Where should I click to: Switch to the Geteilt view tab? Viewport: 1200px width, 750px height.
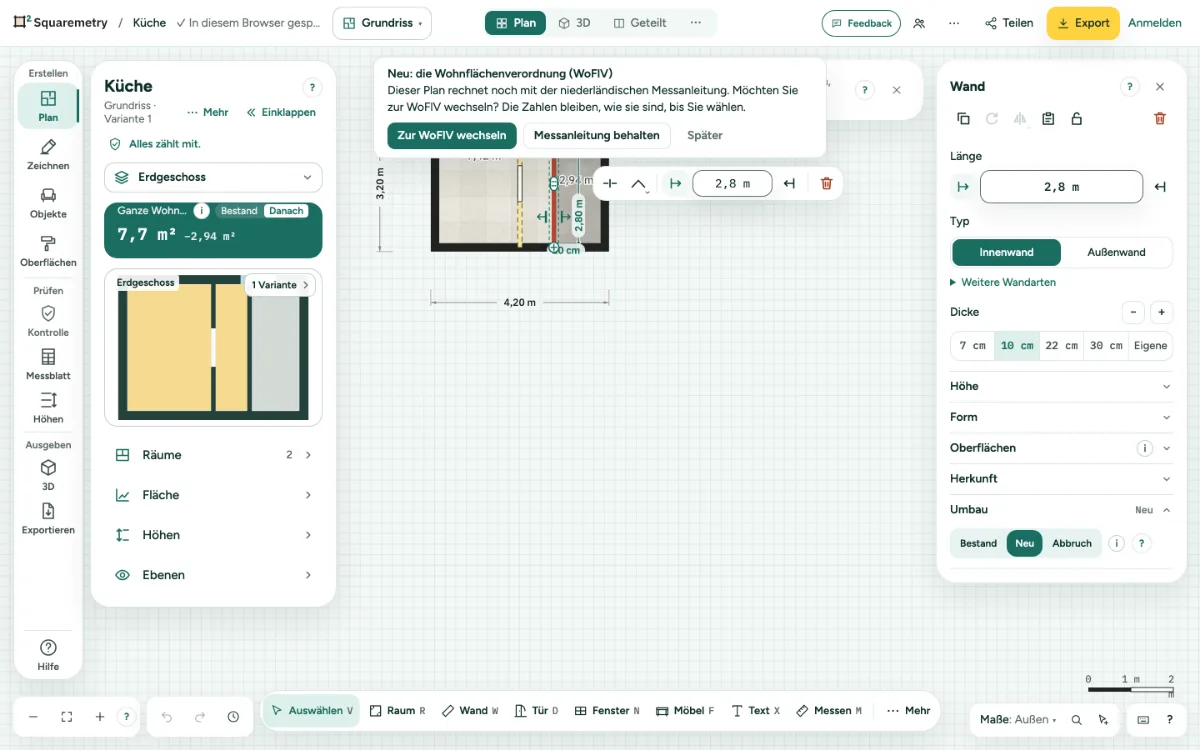coord(640,23)
